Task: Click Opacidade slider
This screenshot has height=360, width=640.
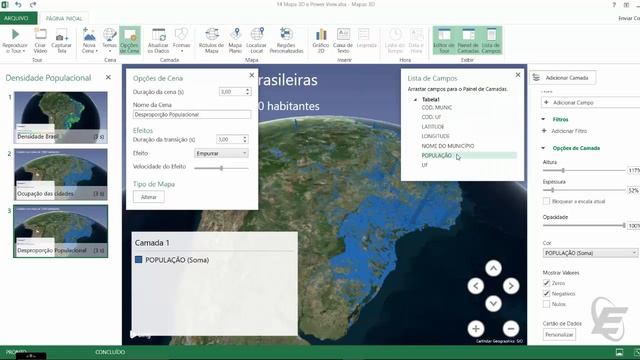Action: click(x=584, y=225)
